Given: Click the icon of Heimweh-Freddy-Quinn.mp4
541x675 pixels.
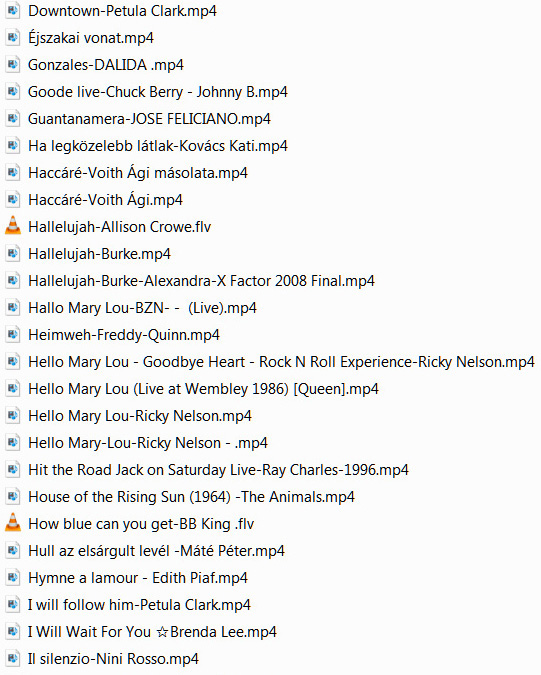Looking at the screenshot, I should point(13,334).
